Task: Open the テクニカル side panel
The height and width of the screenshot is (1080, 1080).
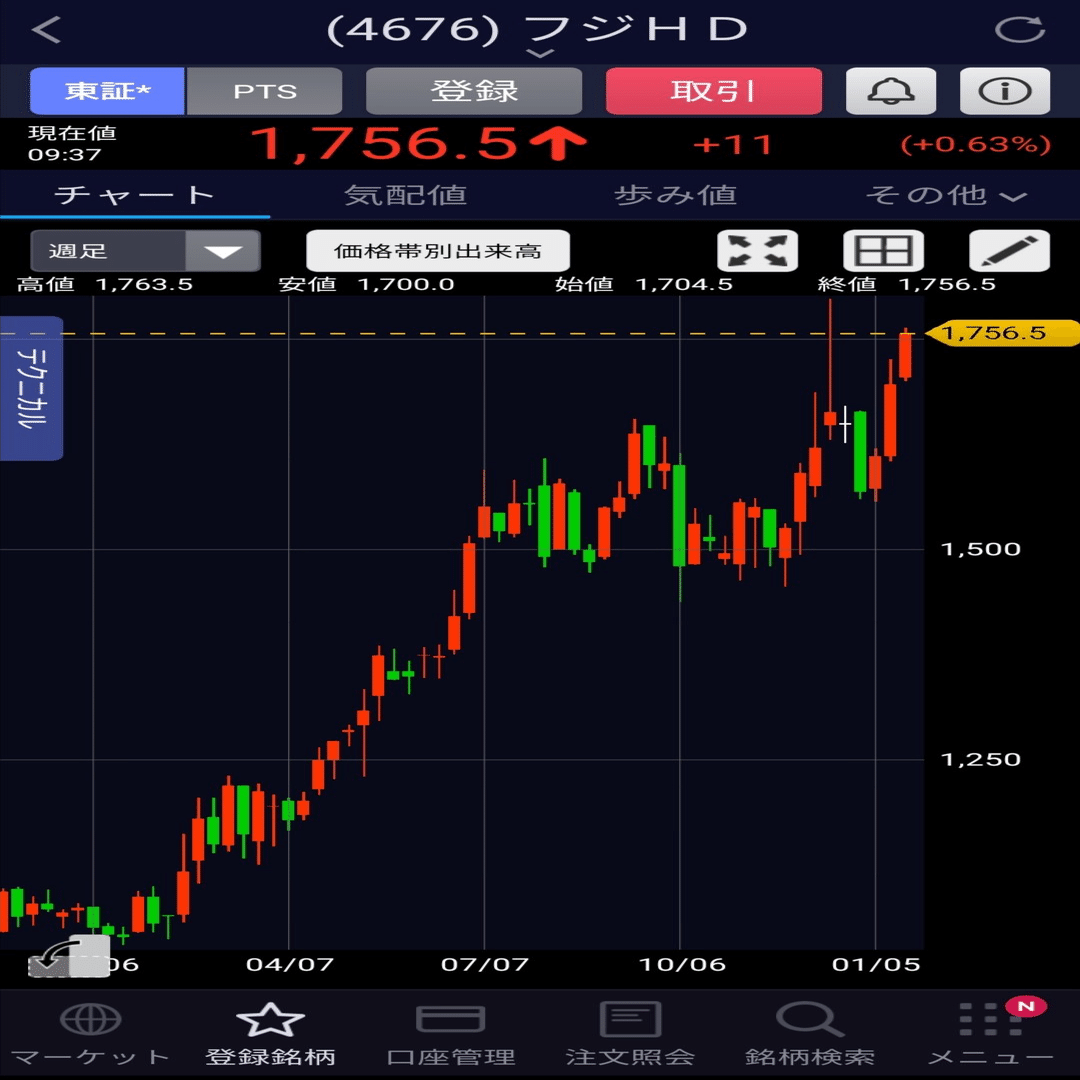Action: 32,388
